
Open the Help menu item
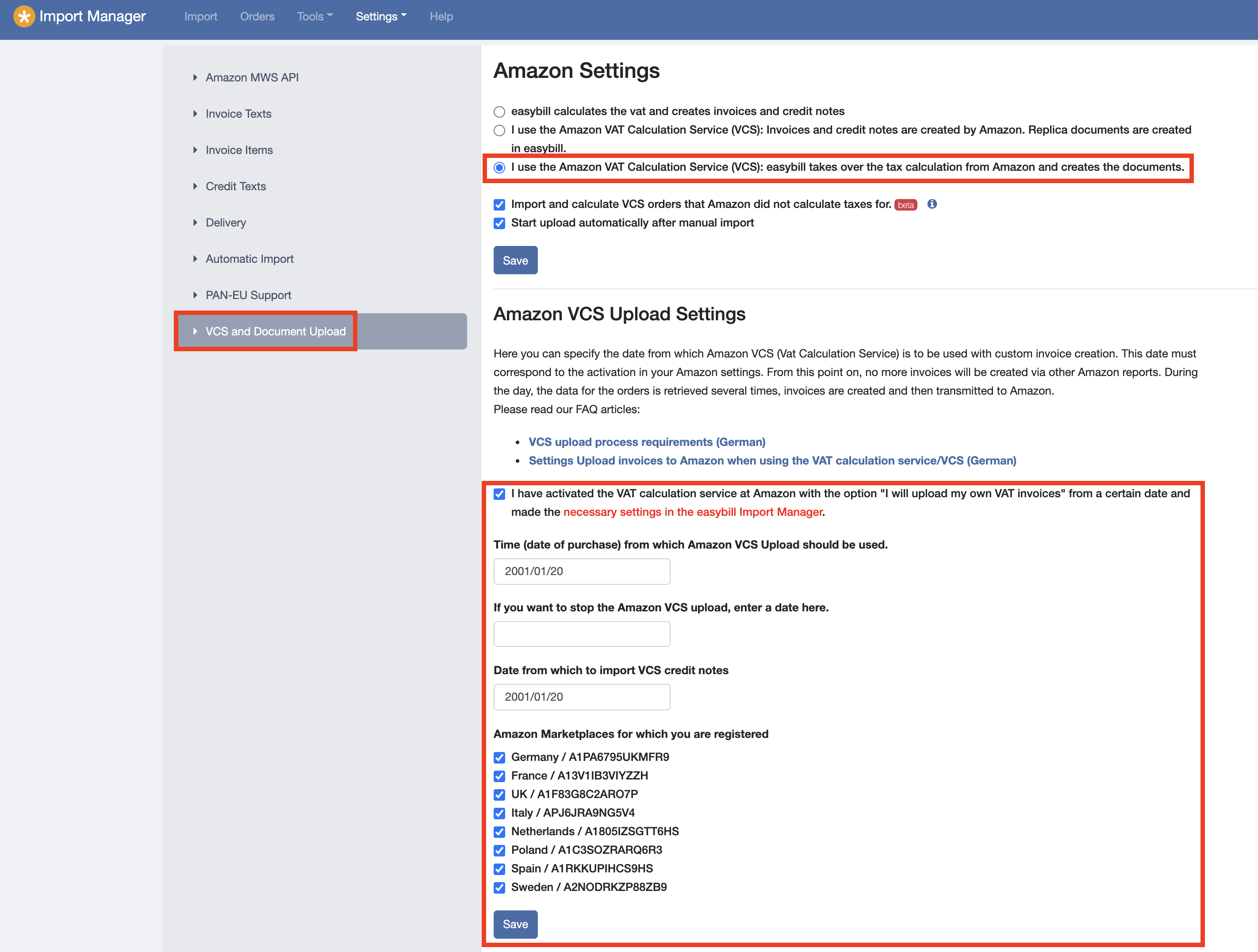[441, 16]
